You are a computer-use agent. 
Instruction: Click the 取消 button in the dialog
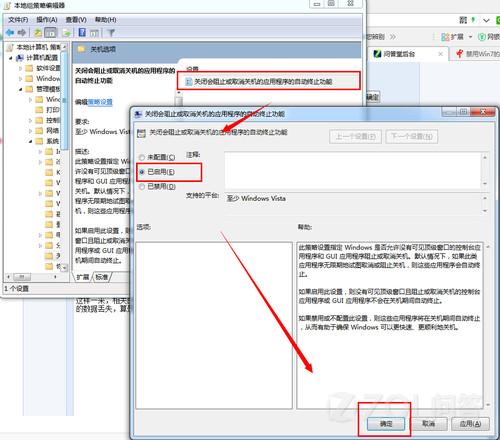coord(428,424)
